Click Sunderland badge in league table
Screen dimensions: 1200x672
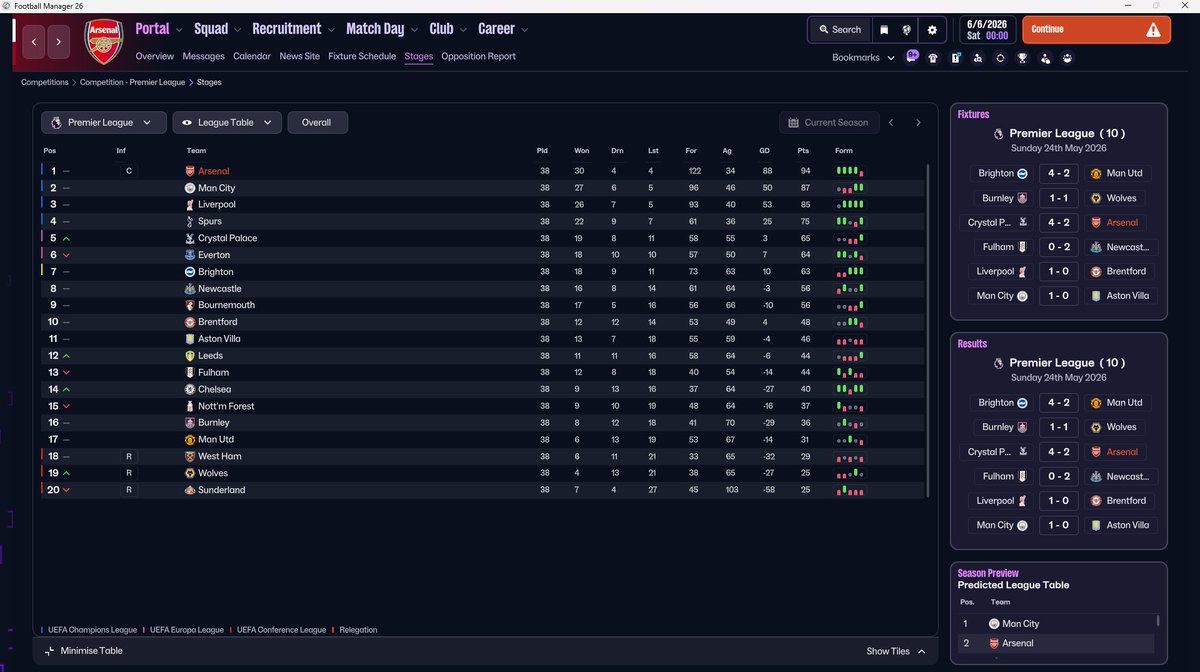pos(190,490)
